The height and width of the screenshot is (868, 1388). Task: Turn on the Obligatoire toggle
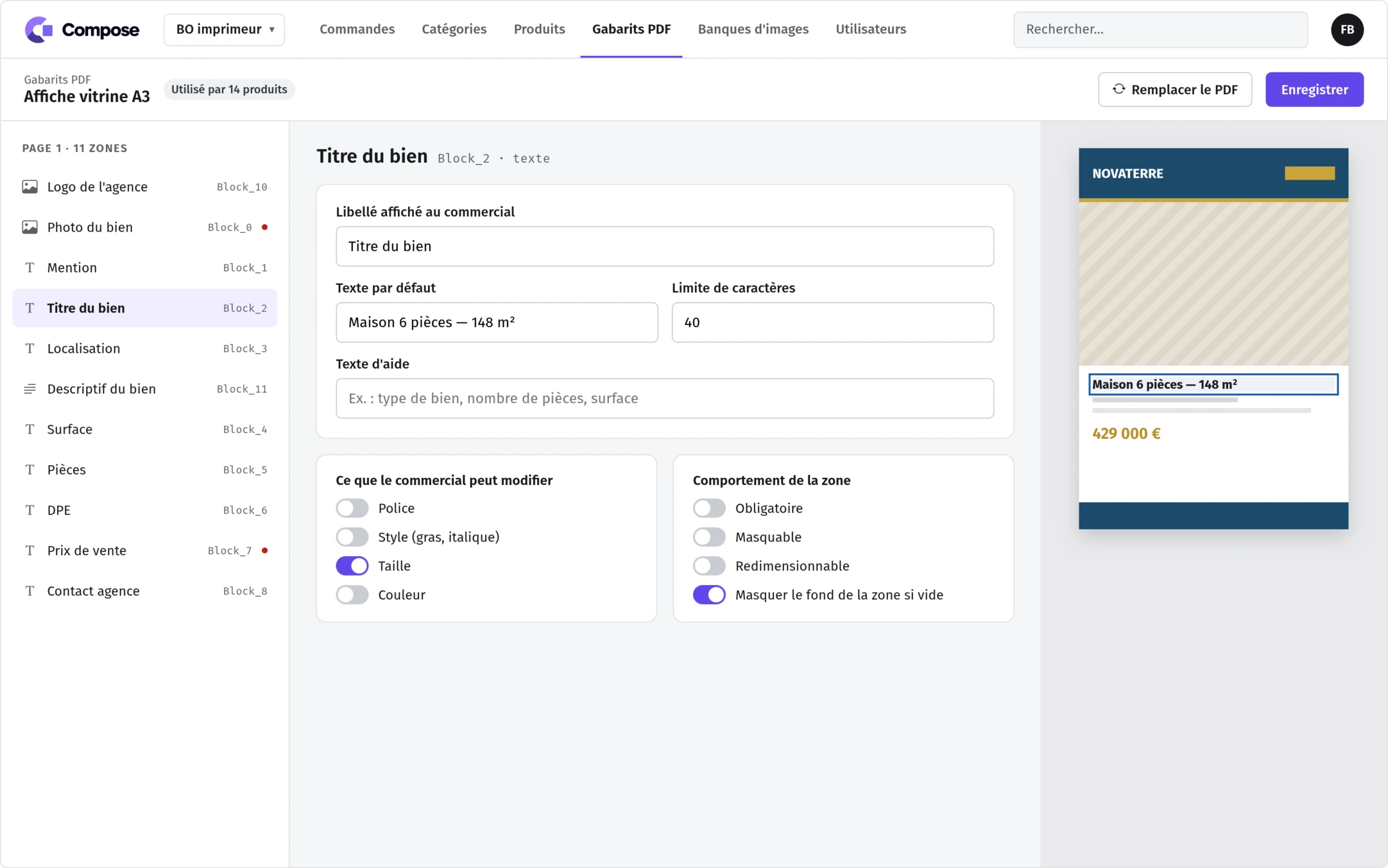[x=709, y=508]
